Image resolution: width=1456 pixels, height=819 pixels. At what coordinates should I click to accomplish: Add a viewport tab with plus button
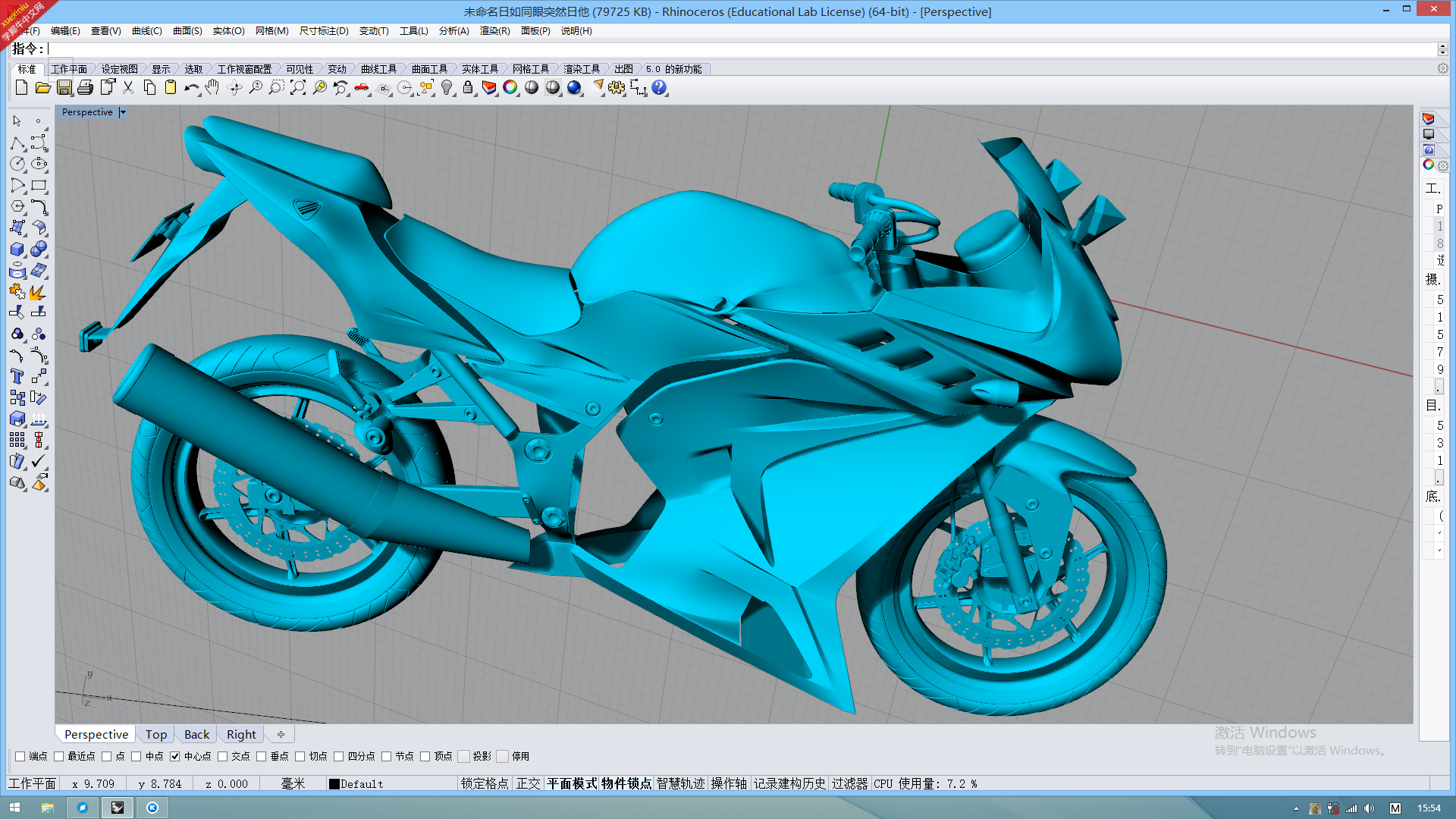[281, 734]
